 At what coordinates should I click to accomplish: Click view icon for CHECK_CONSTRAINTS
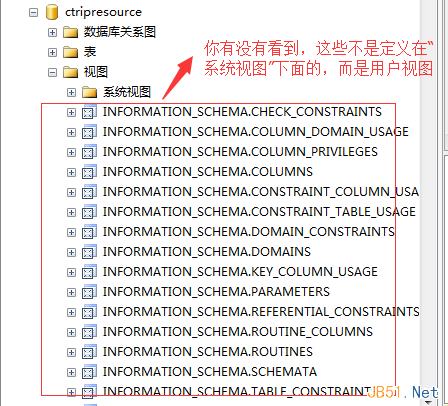(89, 112)
